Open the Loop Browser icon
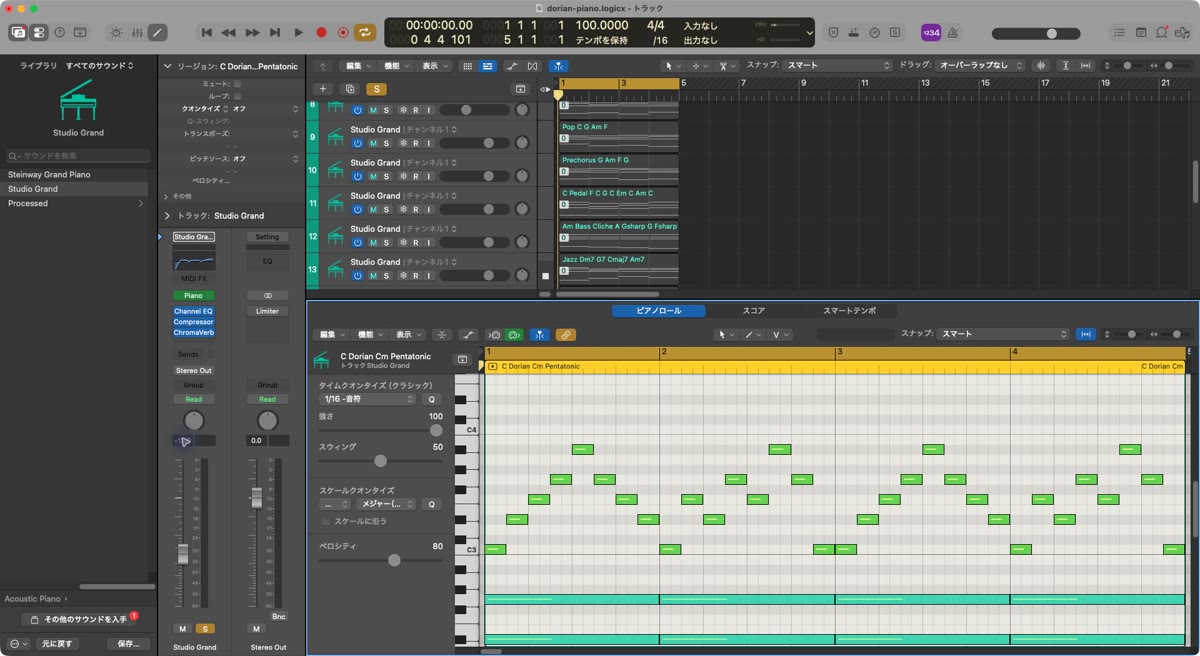This screenshot has width=1200, height=656. pyautogui.click(x=1162, y=32)
